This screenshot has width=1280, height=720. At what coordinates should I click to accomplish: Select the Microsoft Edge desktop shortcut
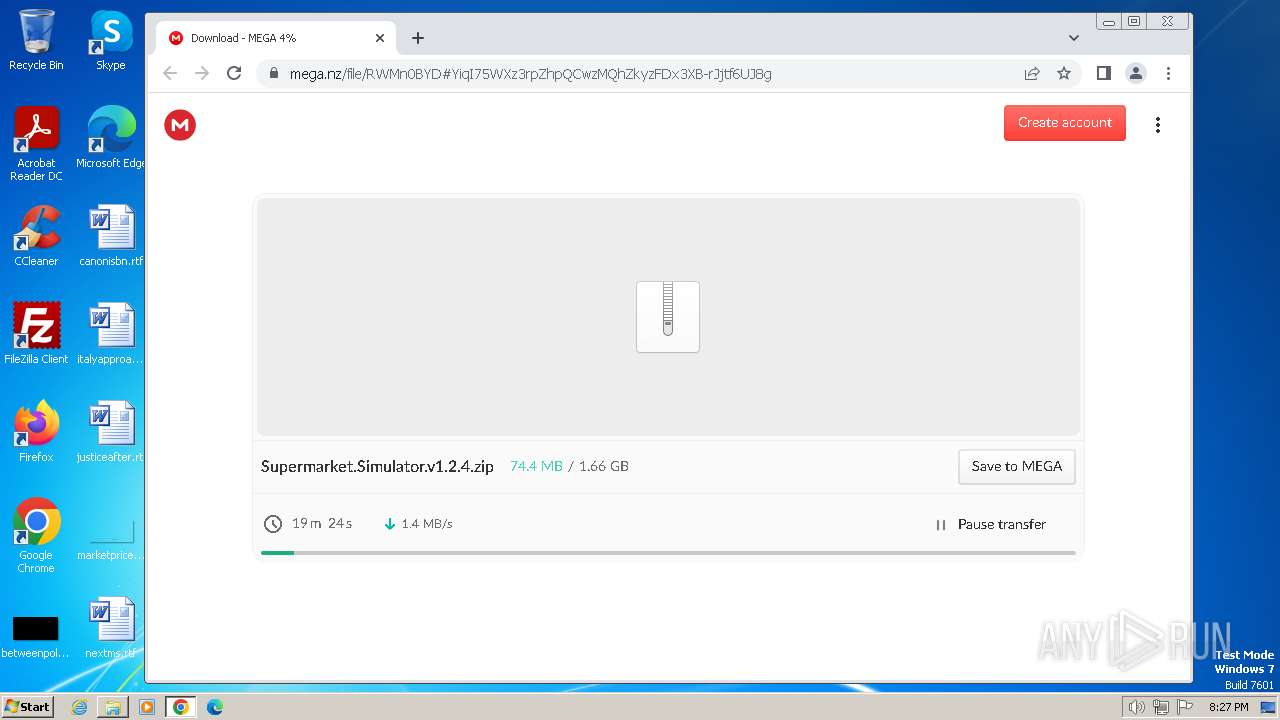click(111, 138)
